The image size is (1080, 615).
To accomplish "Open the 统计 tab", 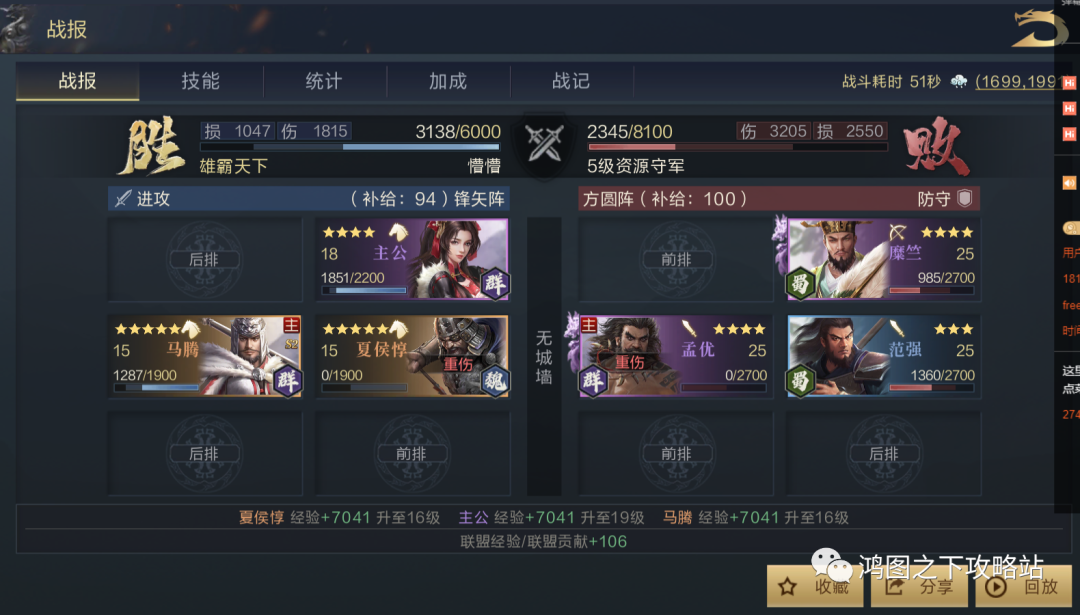I will (x=324, y=81).
